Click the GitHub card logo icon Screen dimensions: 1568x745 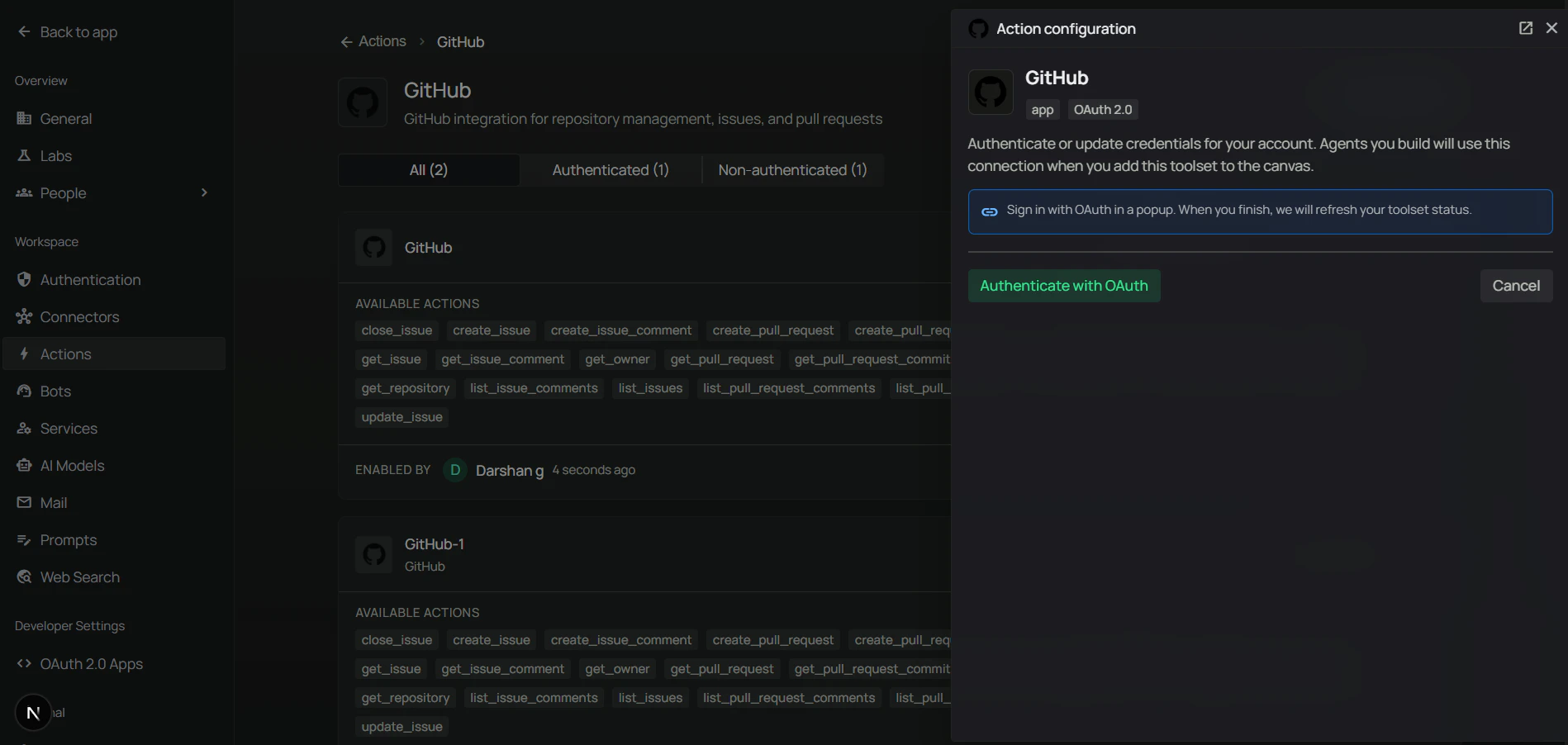pos(373,247)
